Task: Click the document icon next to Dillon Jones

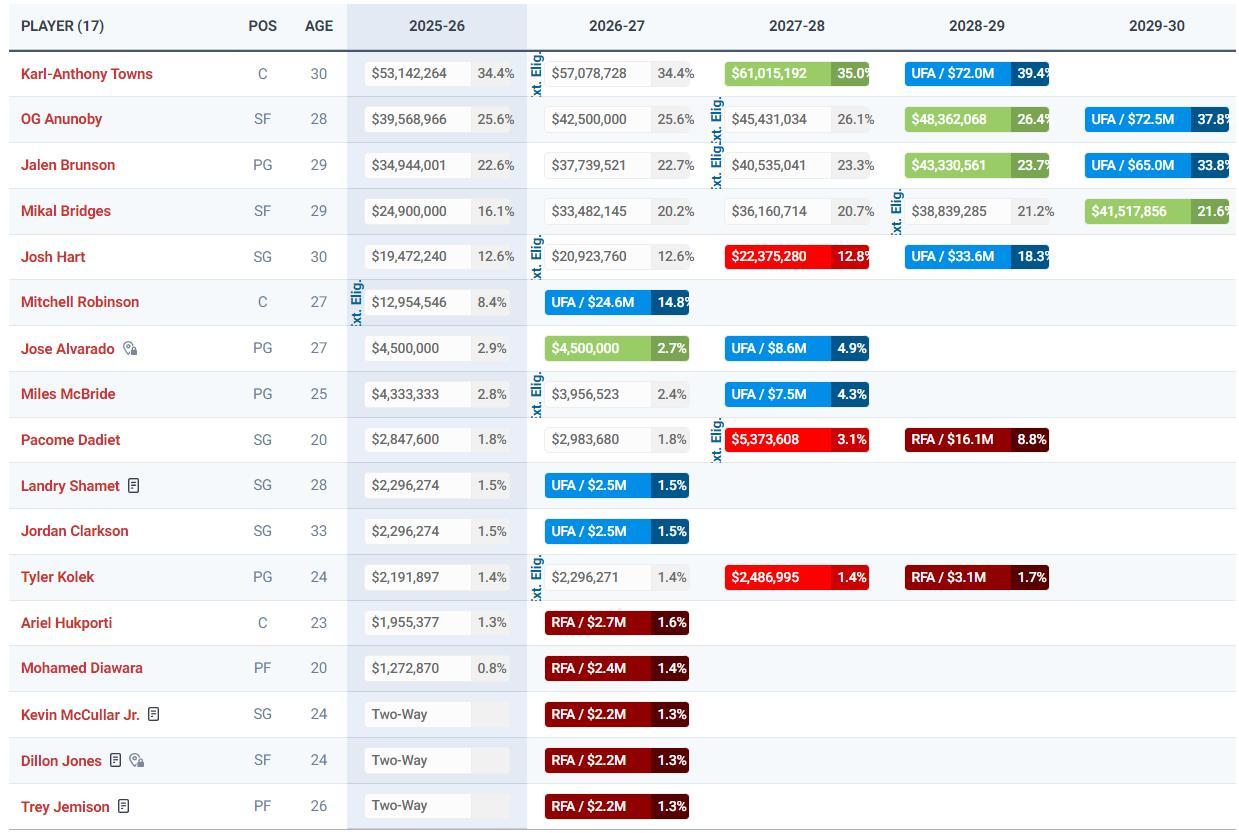Action: pyautogui.click(x=115, y=760)
